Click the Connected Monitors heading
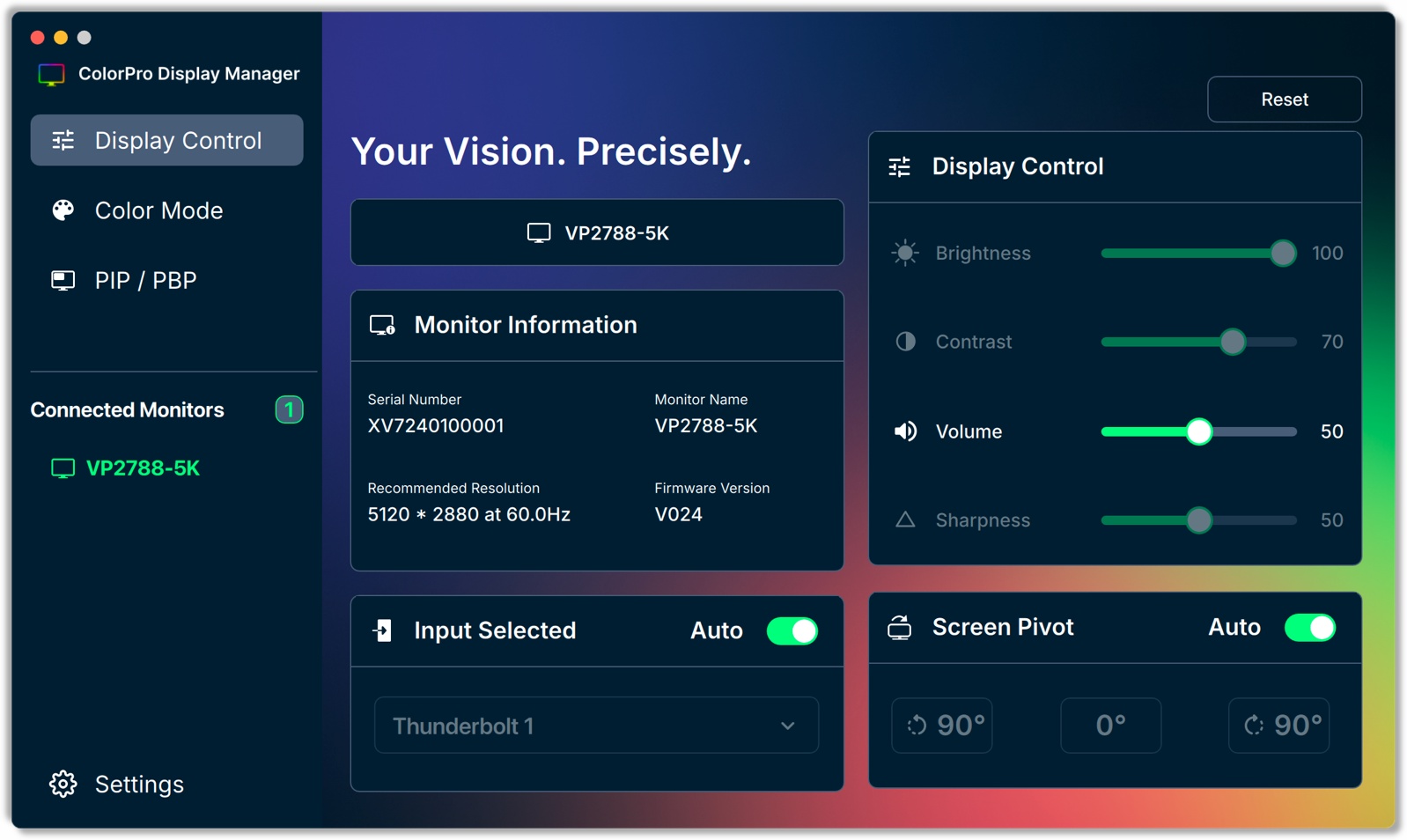This screenshot has height=840, width=1407. 127,409
